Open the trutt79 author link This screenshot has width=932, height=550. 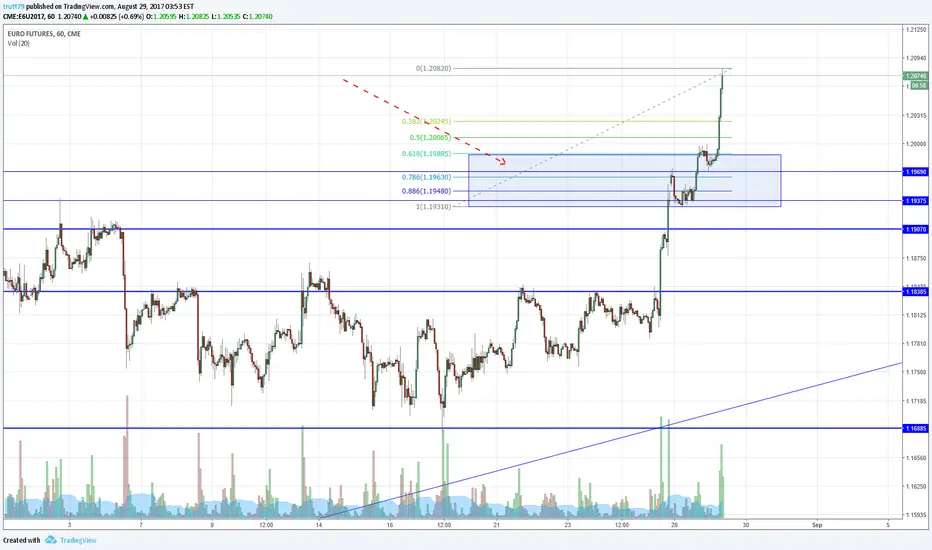tap(13, 7)
